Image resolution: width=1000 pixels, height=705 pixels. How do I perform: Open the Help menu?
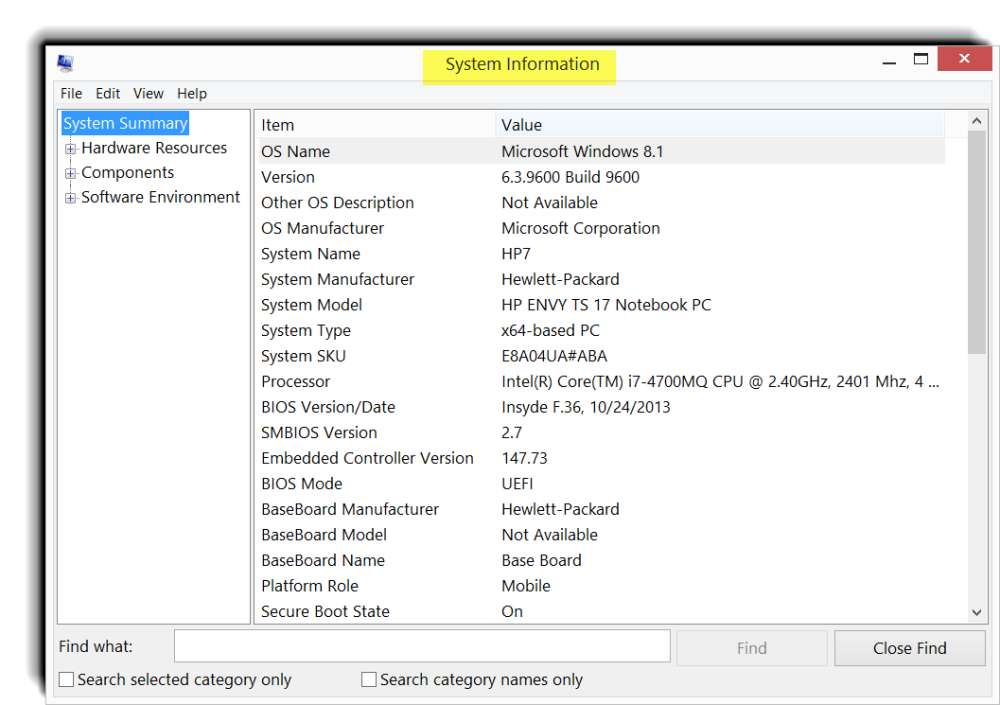192,93
